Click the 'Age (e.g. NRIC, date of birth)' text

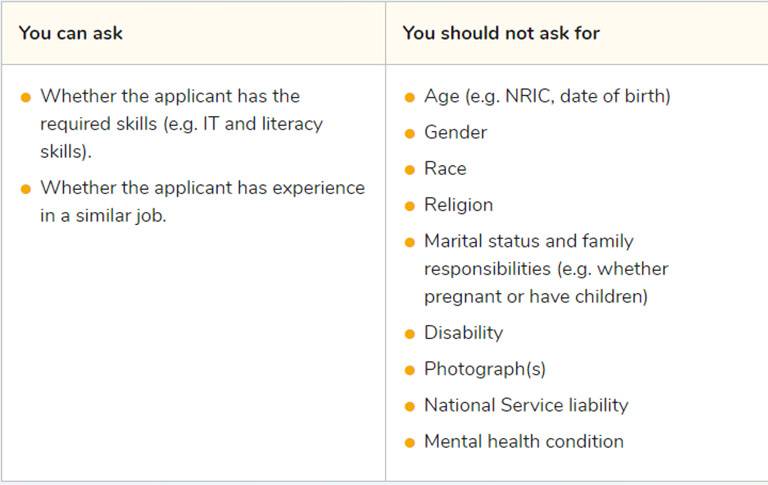pyautogui.click(x=547, y=96)
